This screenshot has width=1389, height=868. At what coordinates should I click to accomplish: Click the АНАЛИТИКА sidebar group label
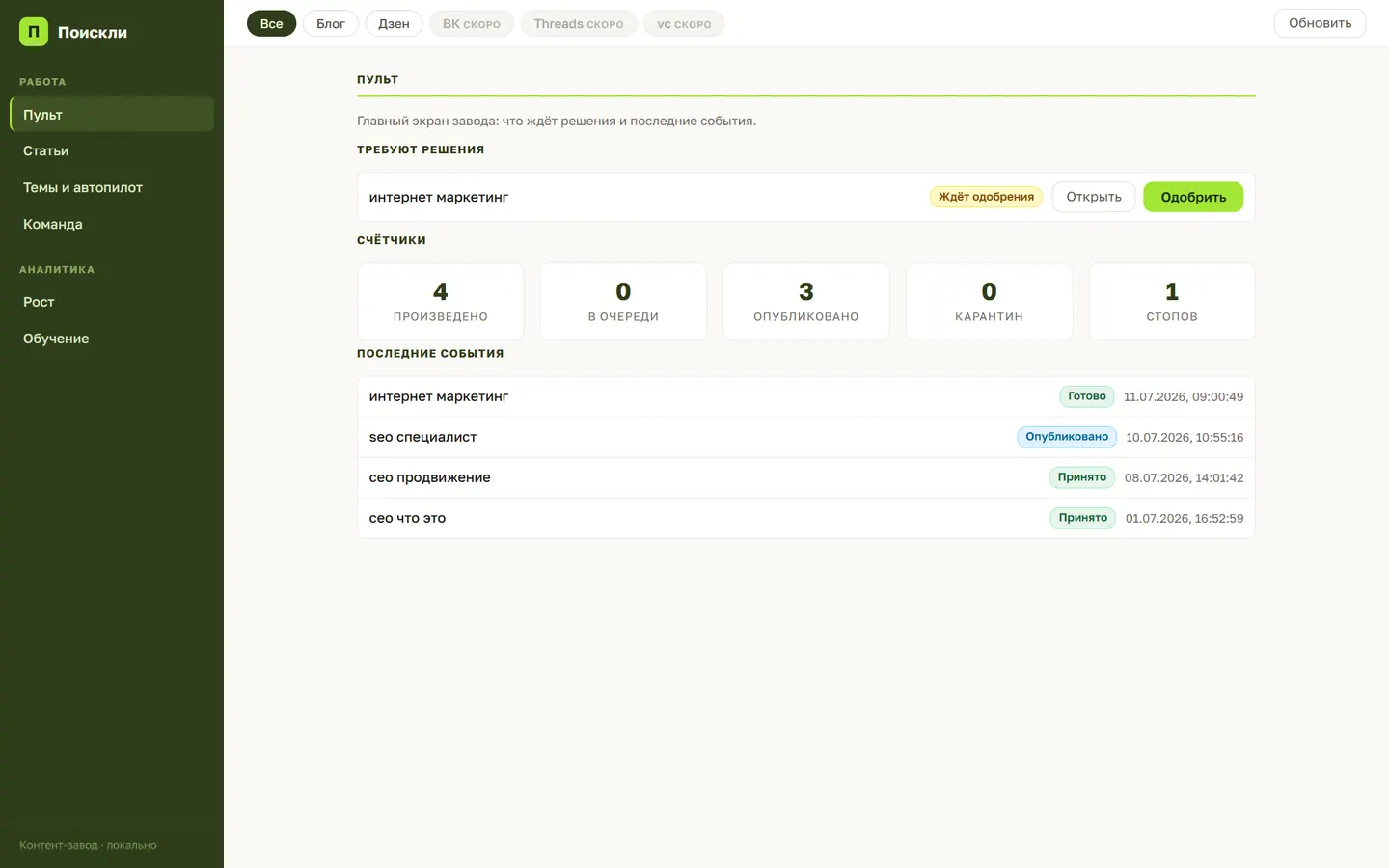(x=57, y=270)
